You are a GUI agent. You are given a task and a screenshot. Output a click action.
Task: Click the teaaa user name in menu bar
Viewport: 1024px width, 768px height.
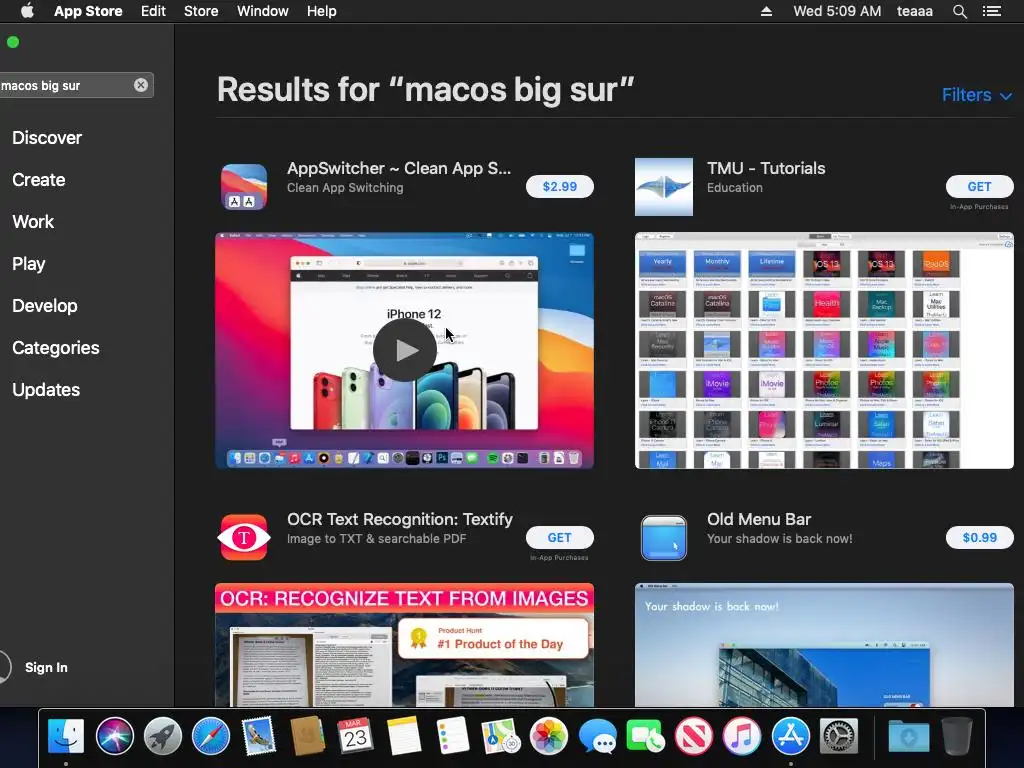click(x=914, y=11)
